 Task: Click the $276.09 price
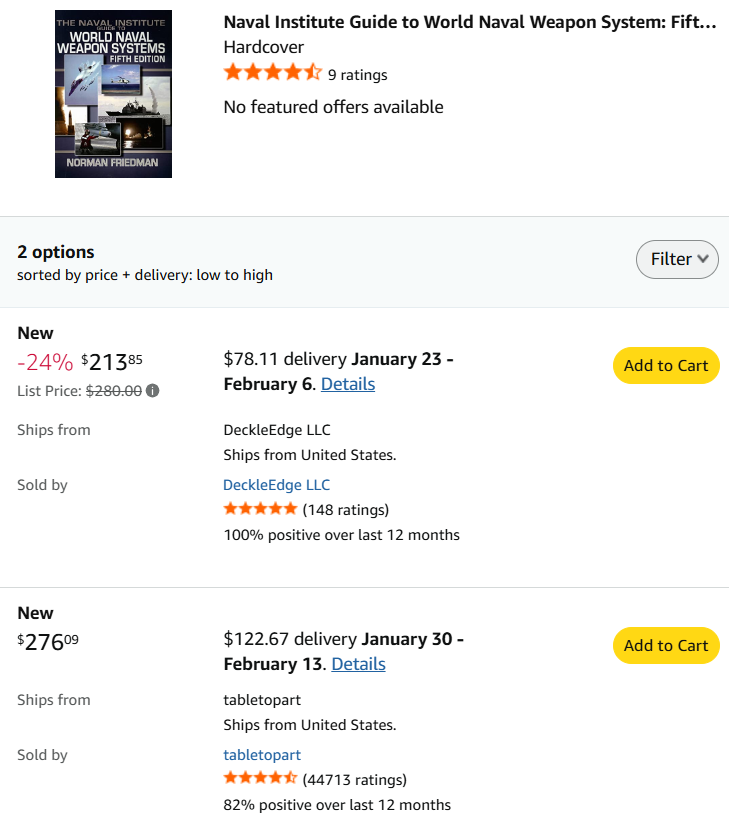pyautogui.click(x=48, y=642)
